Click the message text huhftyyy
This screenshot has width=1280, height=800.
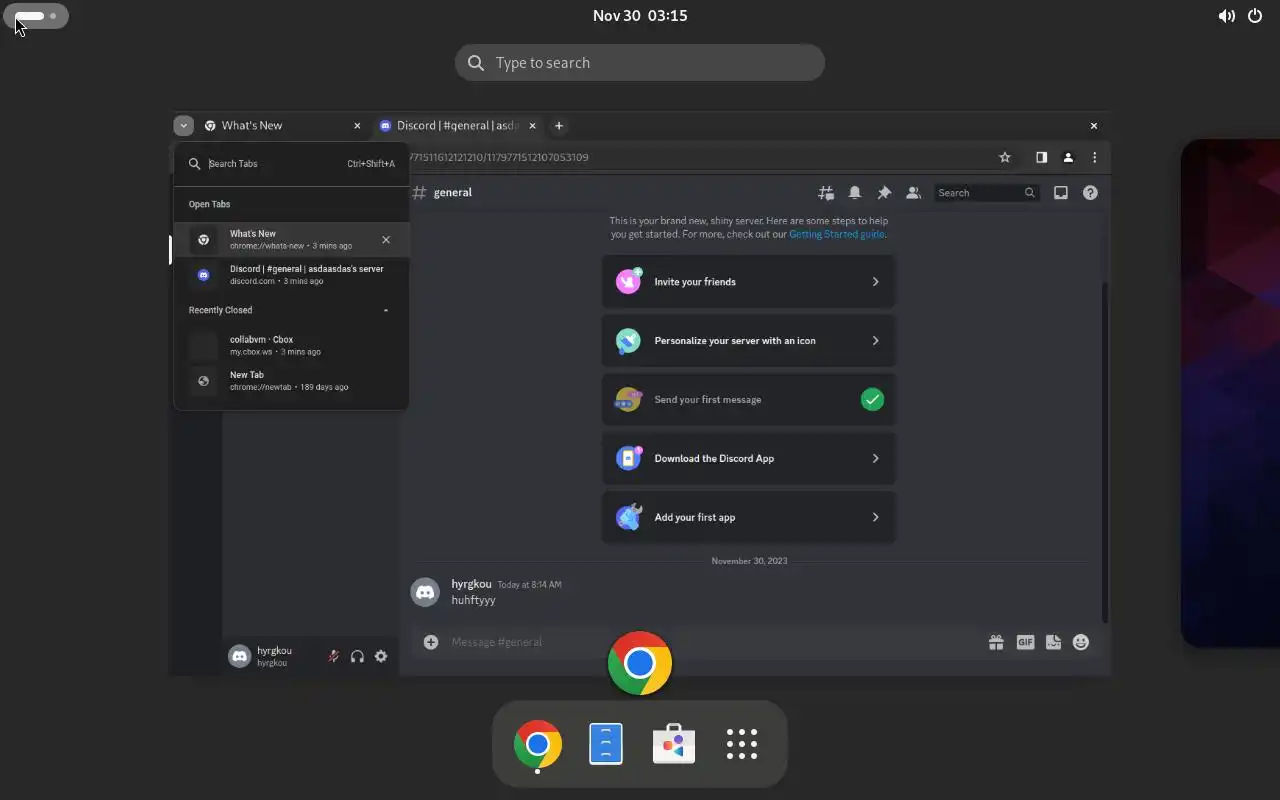pyautogui.click(x=473, y=601)
